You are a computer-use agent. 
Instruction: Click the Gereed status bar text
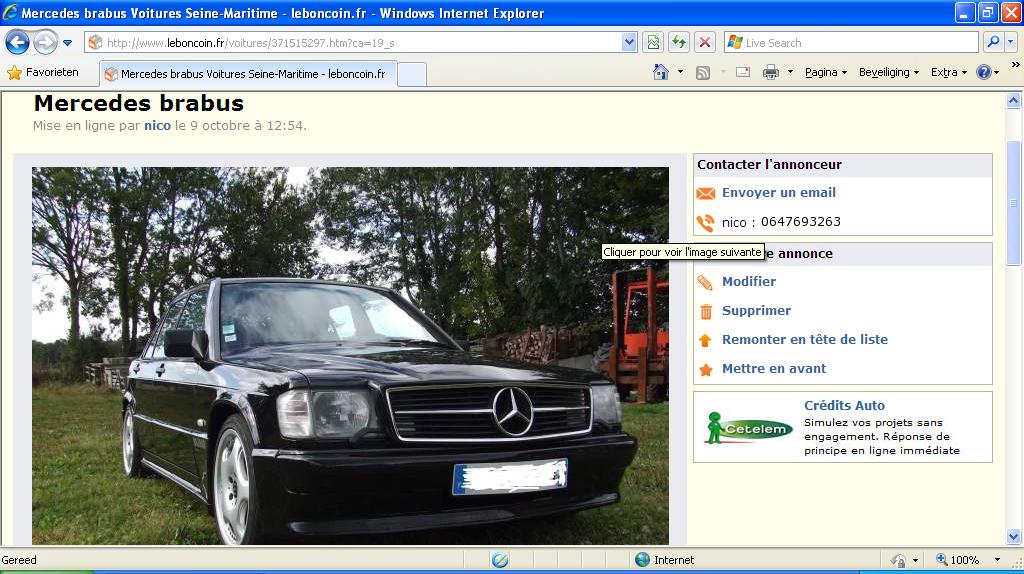(x=19, y=560)
